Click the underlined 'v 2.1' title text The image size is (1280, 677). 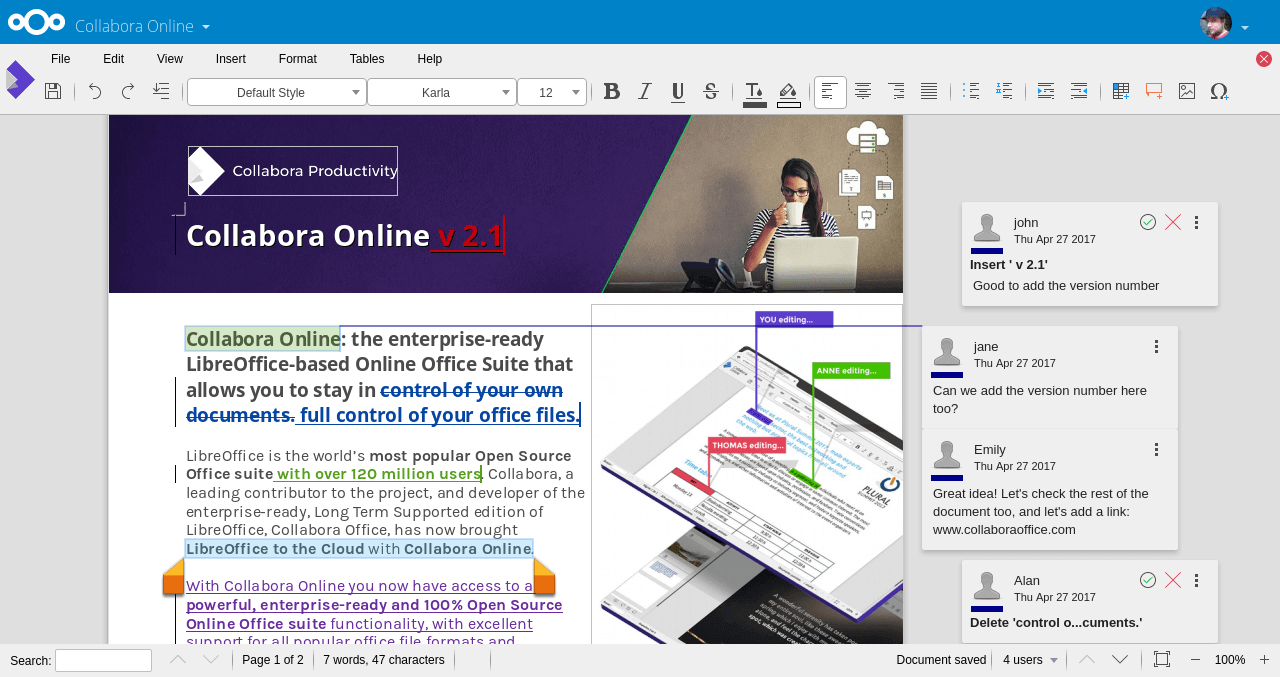(470, 235)
